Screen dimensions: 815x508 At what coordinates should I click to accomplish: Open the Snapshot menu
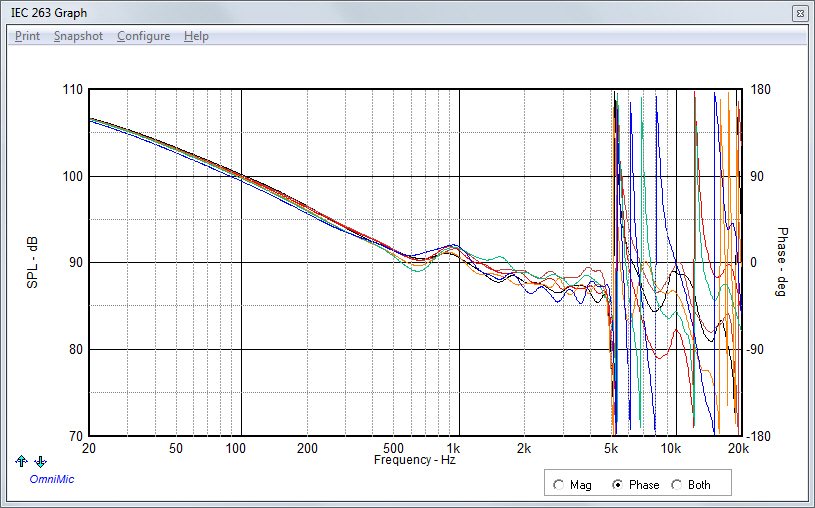click(x=78, y=36)
